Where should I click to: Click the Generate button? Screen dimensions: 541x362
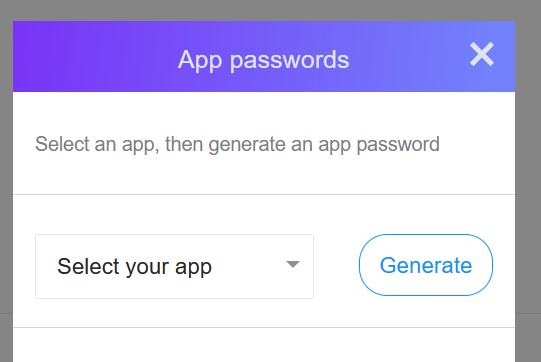point(426,265)
